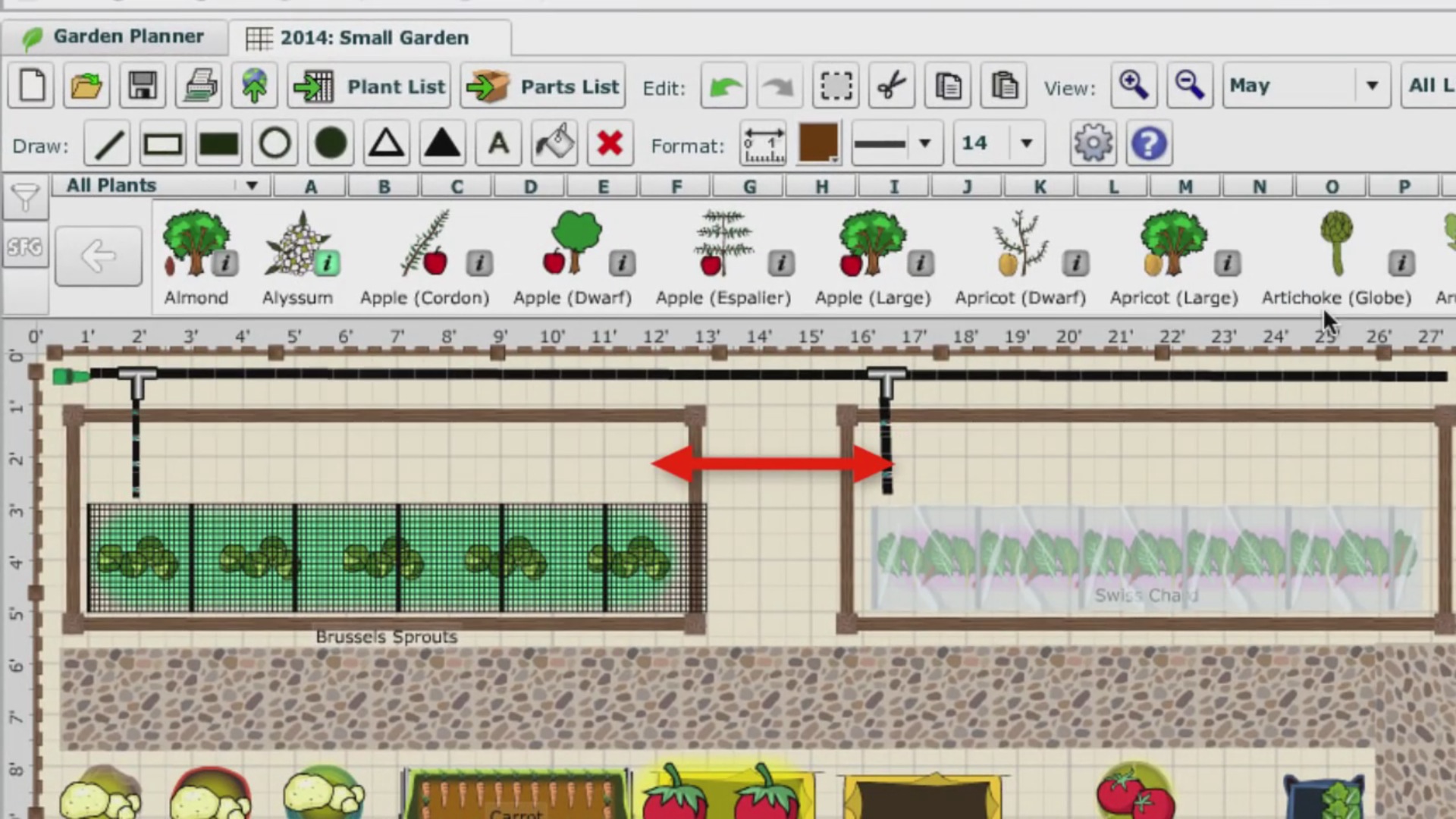
Task: Toggle the SFG square foot gardening mode
Action: [x=25, y=246]
